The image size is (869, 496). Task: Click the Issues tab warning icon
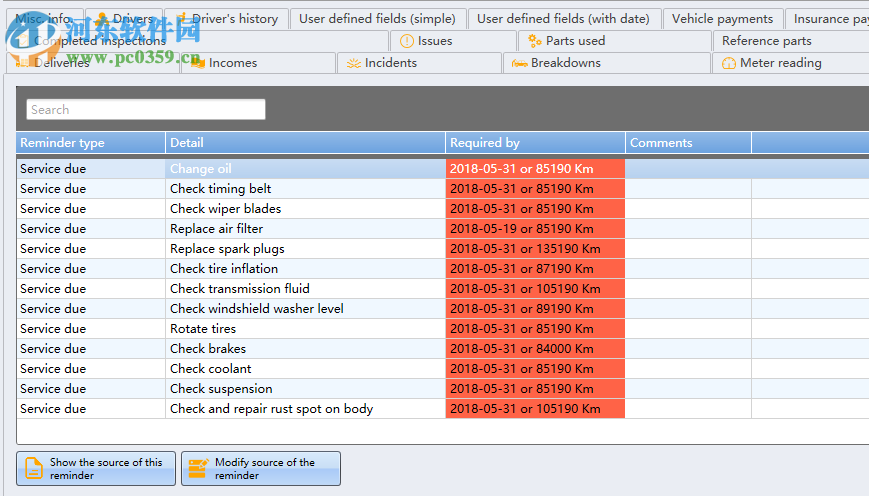[407, 41]
